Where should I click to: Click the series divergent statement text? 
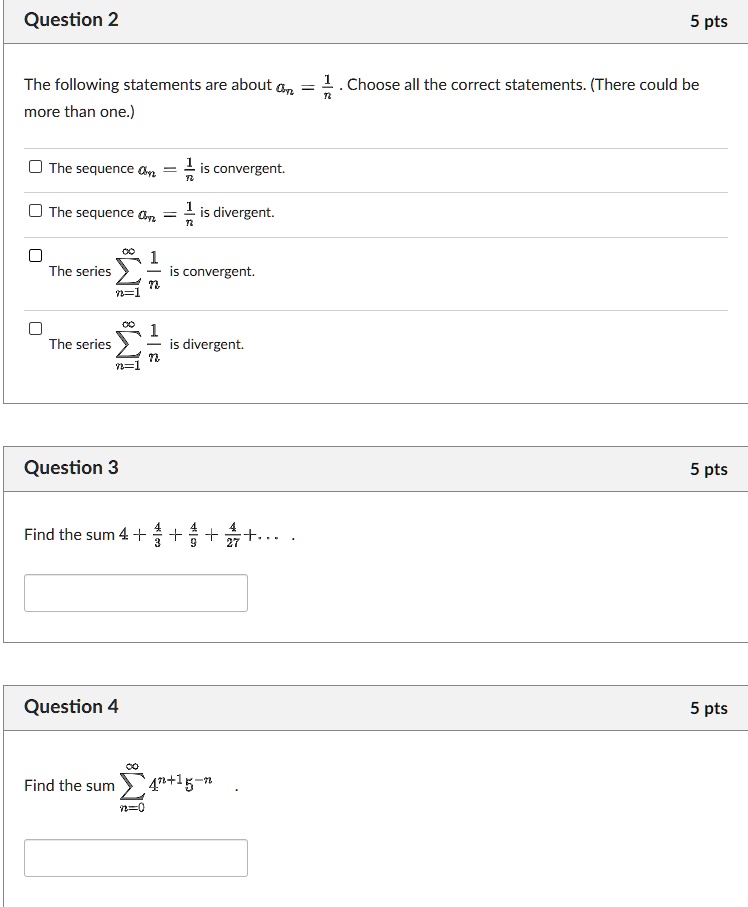(x=150, y=343)
